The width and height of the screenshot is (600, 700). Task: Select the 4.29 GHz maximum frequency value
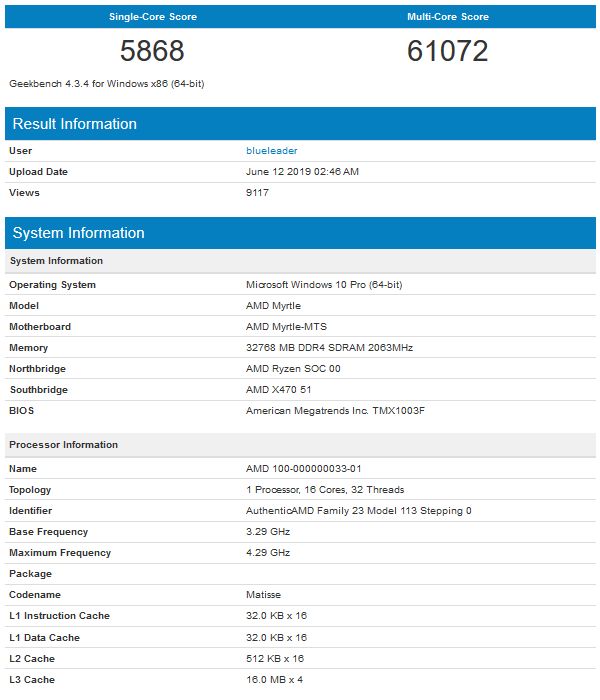pos(268,553)
